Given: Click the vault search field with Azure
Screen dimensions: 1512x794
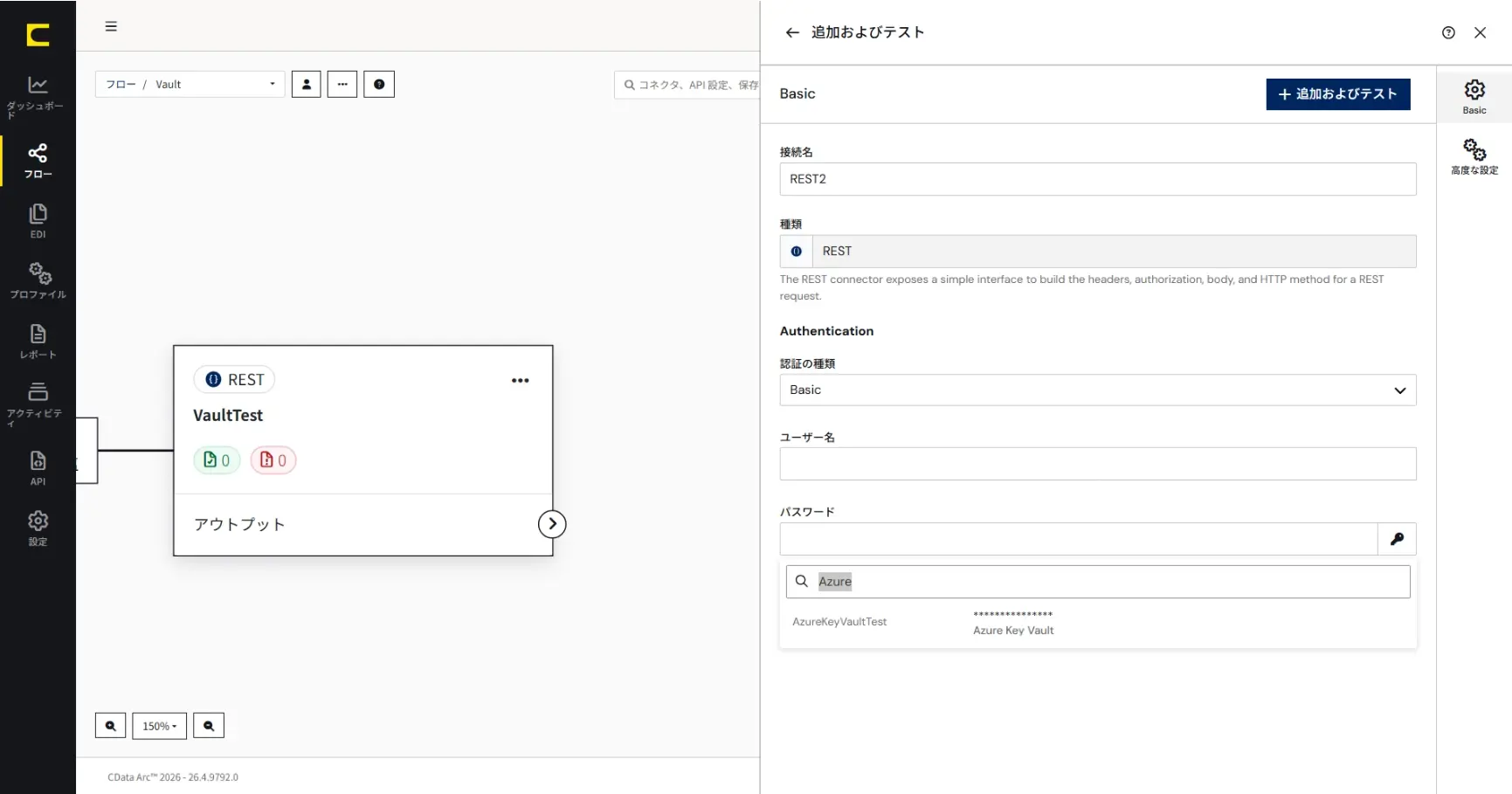Looking at the screenshot, I should click(1098, 582).
